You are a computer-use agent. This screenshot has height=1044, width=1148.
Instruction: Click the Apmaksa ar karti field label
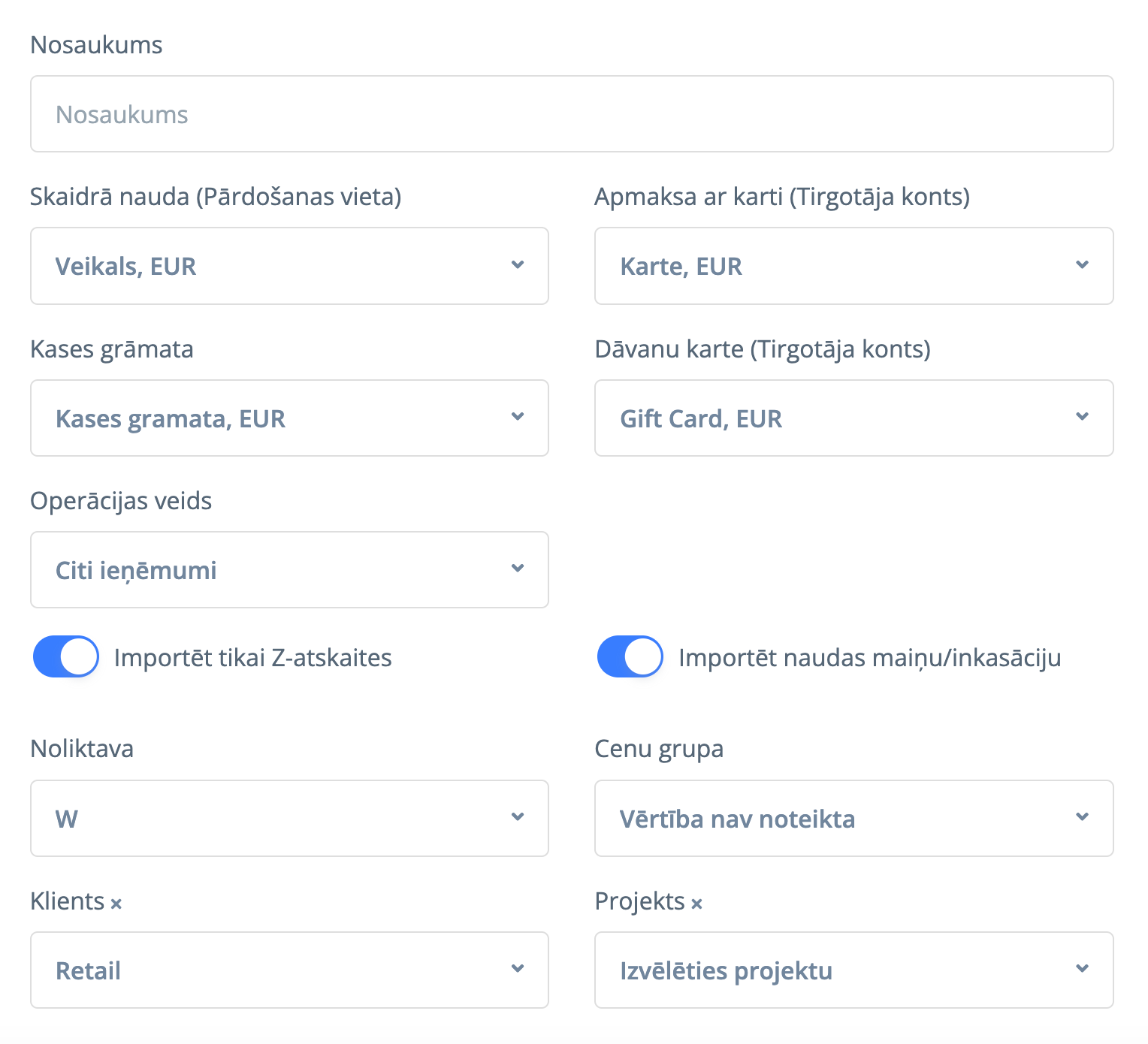coord(781,197)
